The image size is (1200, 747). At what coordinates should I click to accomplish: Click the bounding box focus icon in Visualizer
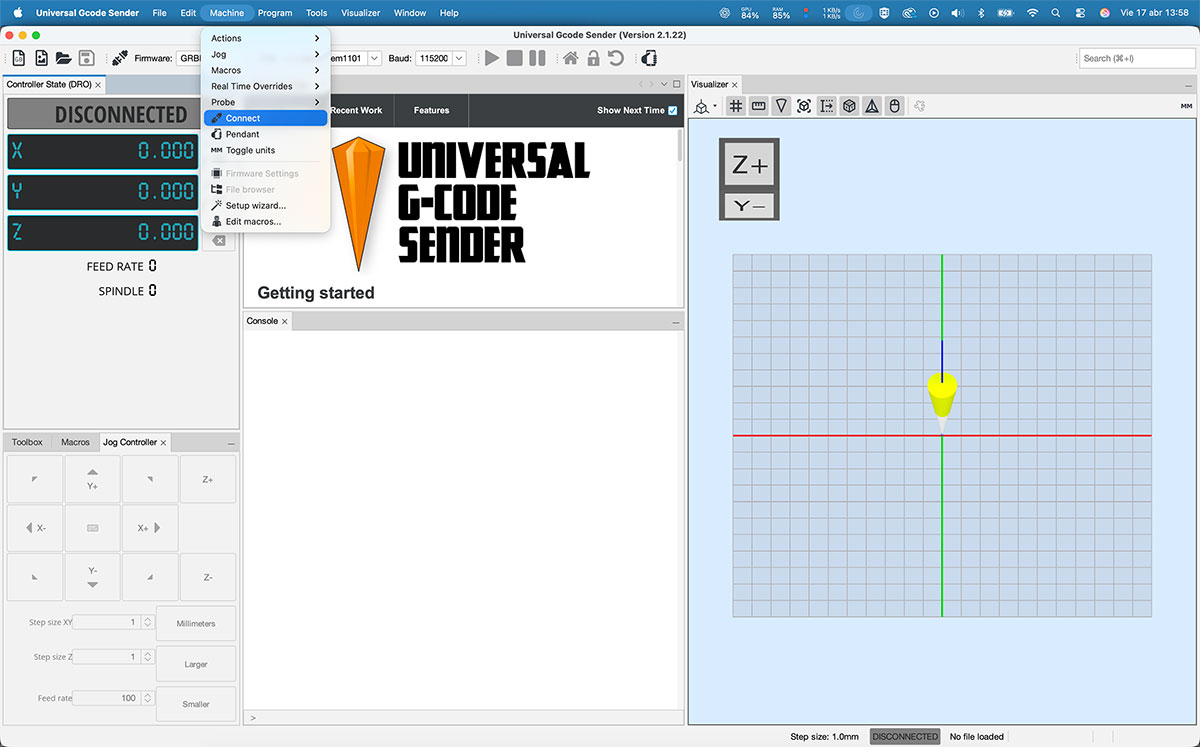coord(804,106)
